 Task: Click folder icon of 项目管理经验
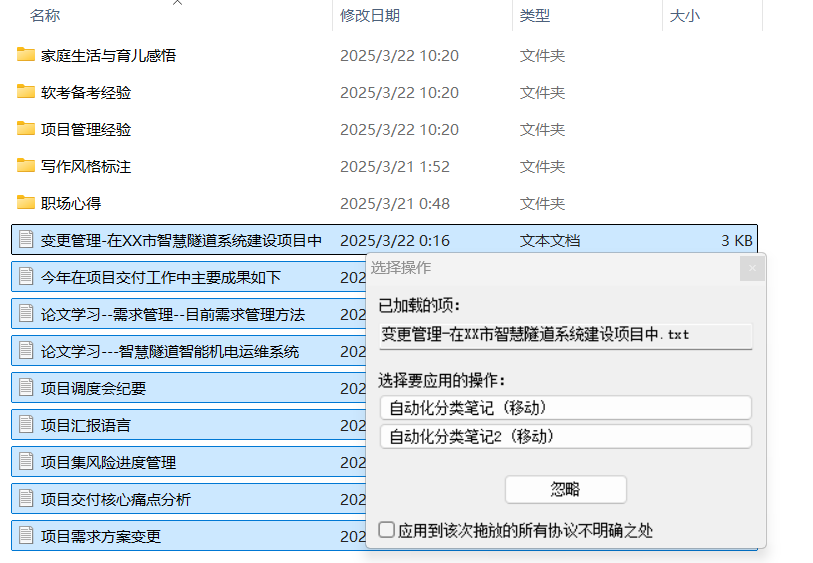[x=25, y=129]
